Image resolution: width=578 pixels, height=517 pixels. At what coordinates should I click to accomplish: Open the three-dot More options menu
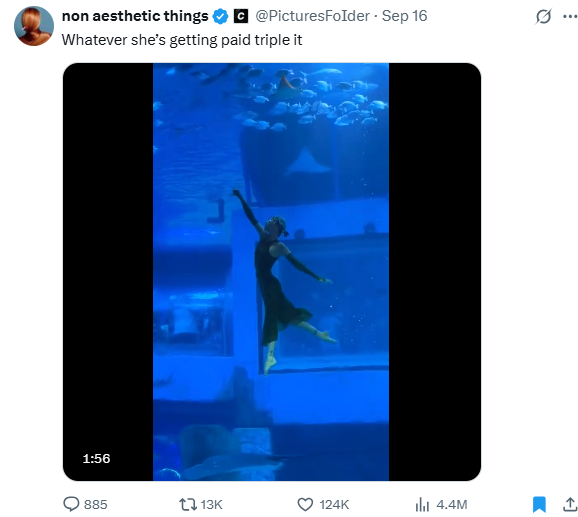tap(570, 16)
